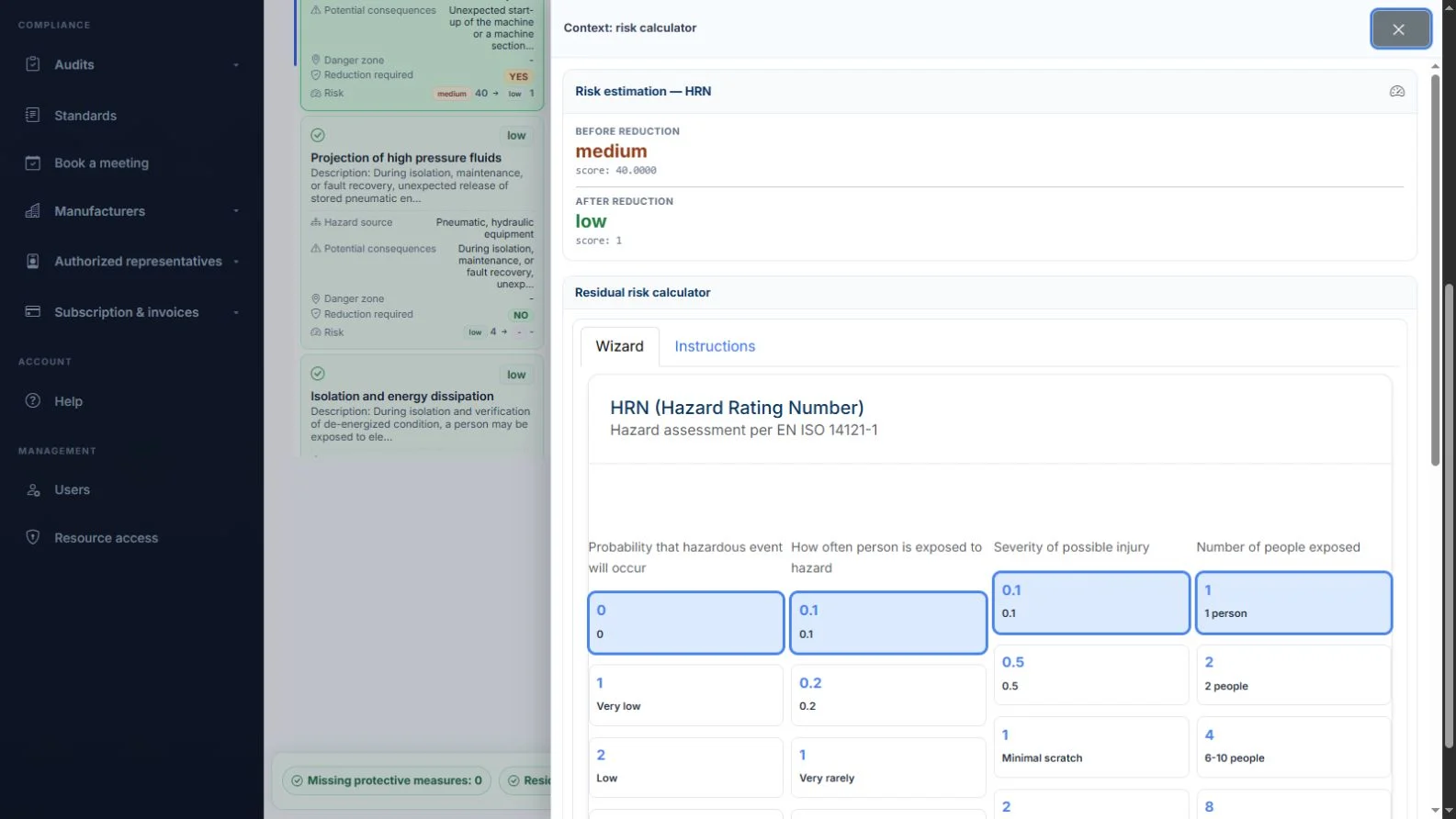Viewport: 1456px width, 819px height.
Task: Choose exposure frequency option 0.1
Action: 888,623
